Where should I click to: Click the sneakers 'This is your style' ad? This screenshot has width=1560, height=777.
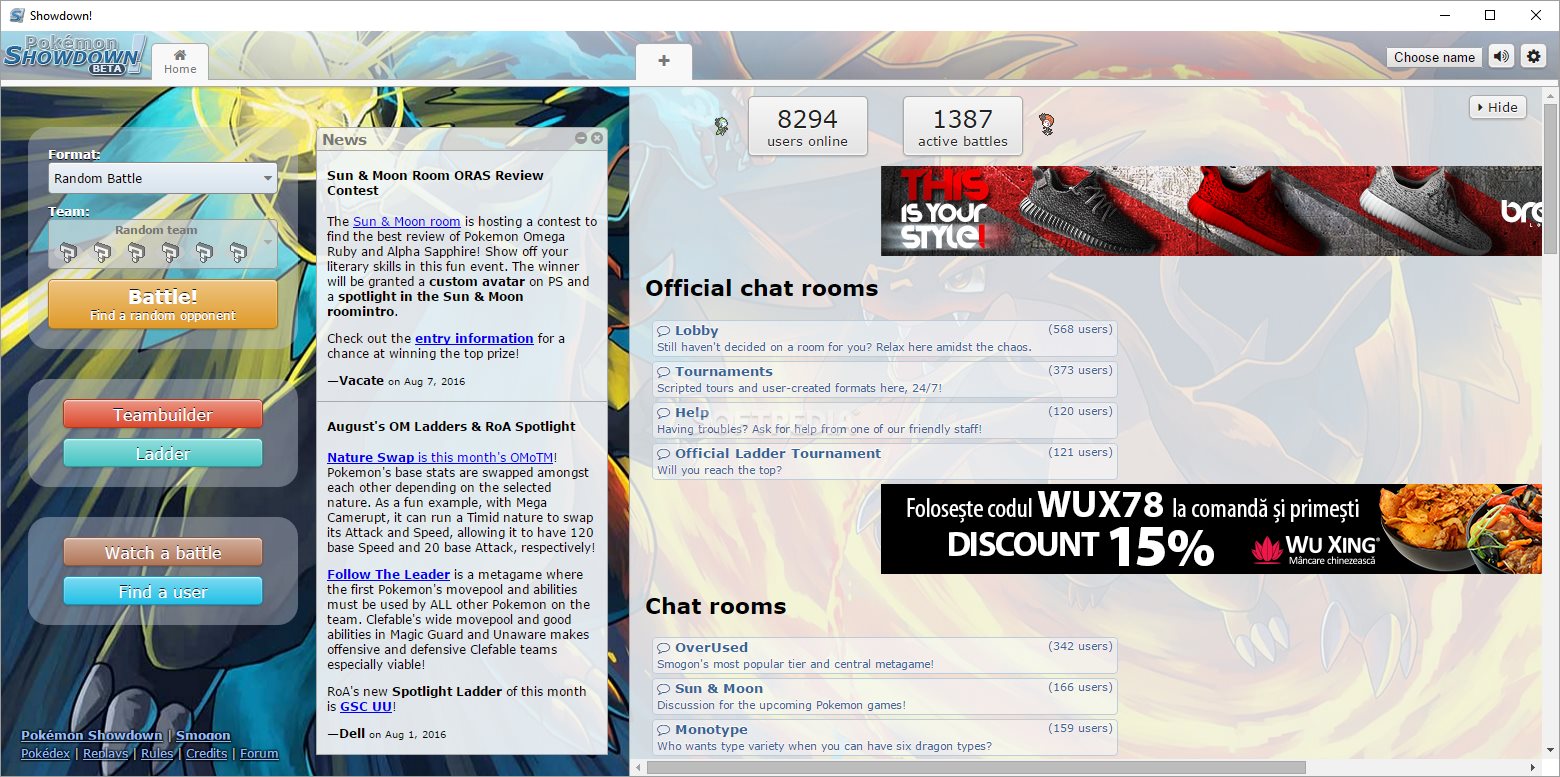click(x=1211, y=211)
